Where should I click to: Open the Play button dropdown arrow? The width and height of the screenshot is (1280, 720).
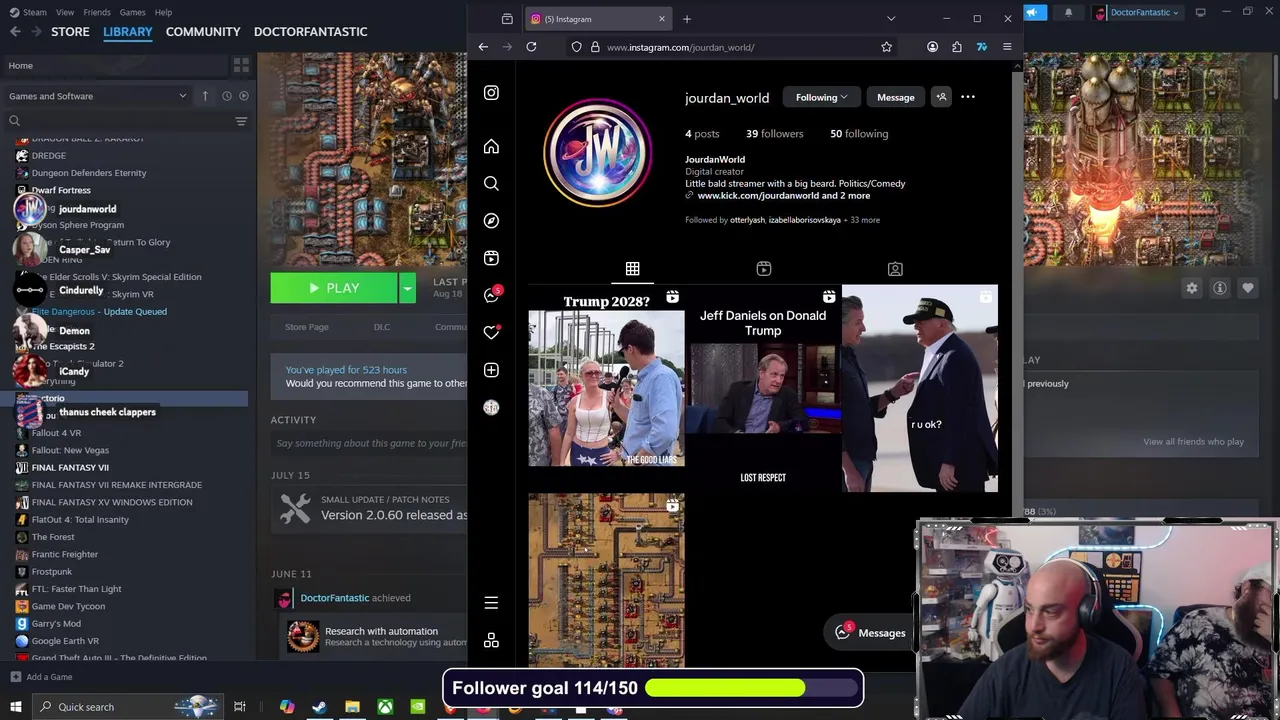[x=407, y=288]
